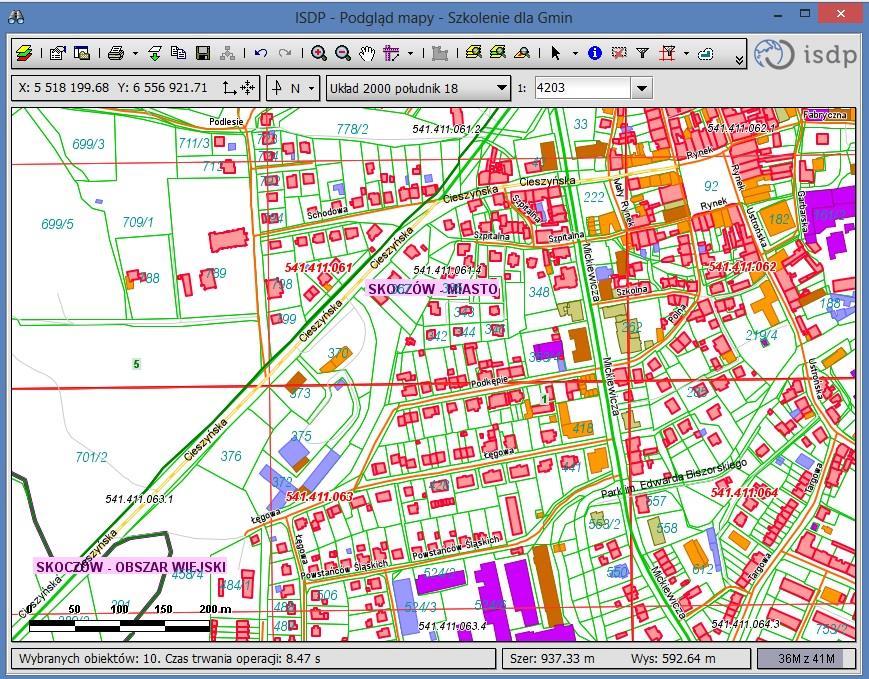Select the measure ruler tool
This screenshot has width=869, height=679.
click(391, 53)
